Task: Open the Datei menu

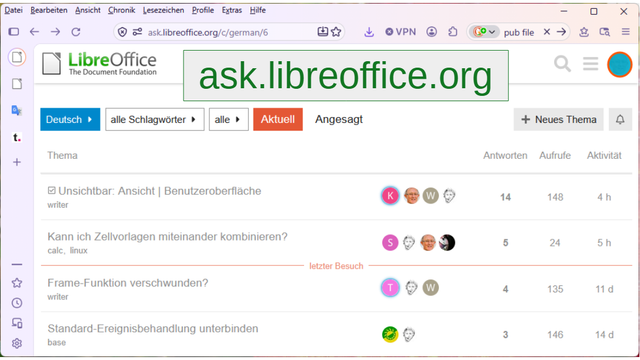Action: [x=13, y=10]
